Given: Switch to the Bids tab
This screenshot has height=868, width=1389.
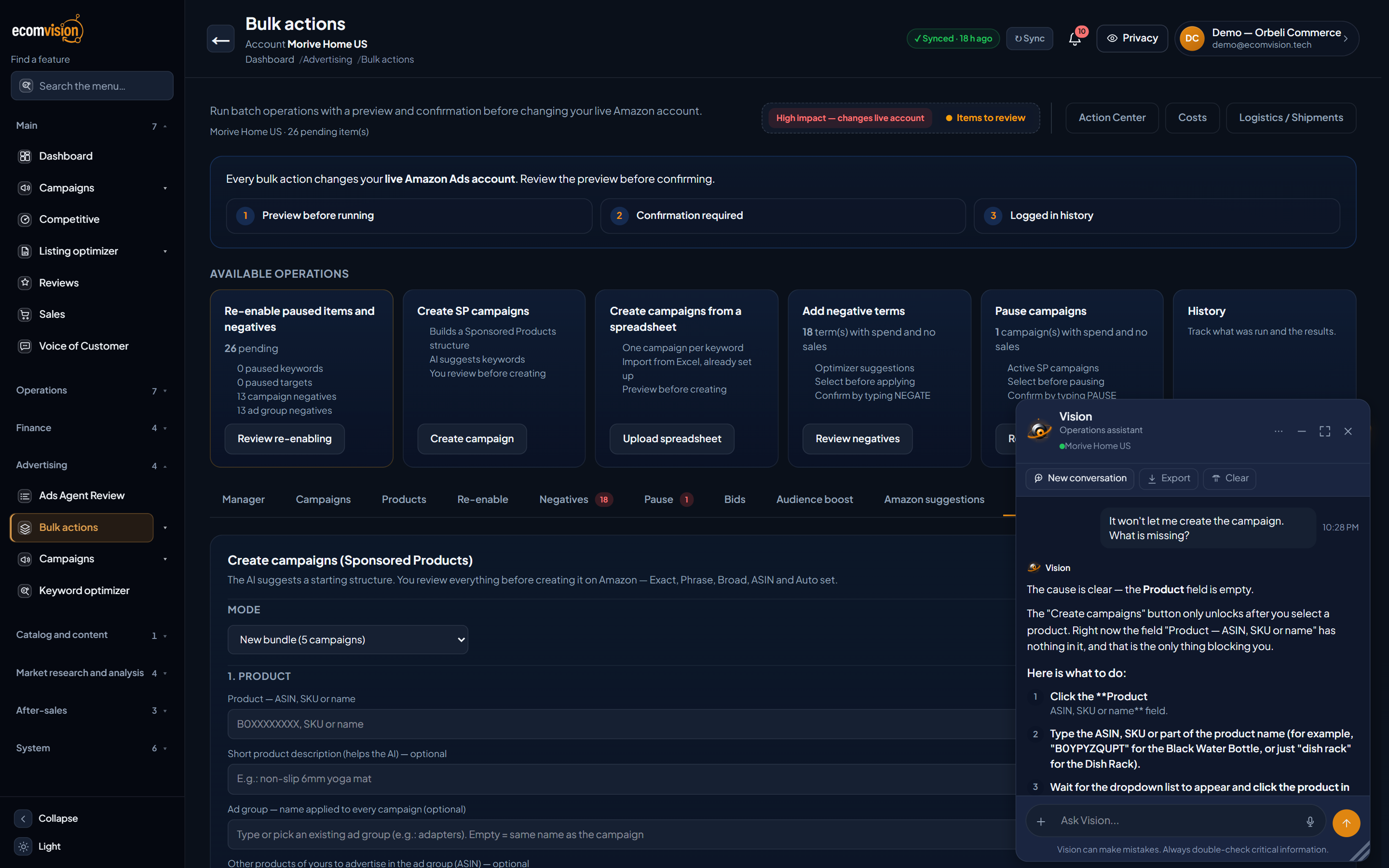Looking at the screenshot, I should click(735, 500).
